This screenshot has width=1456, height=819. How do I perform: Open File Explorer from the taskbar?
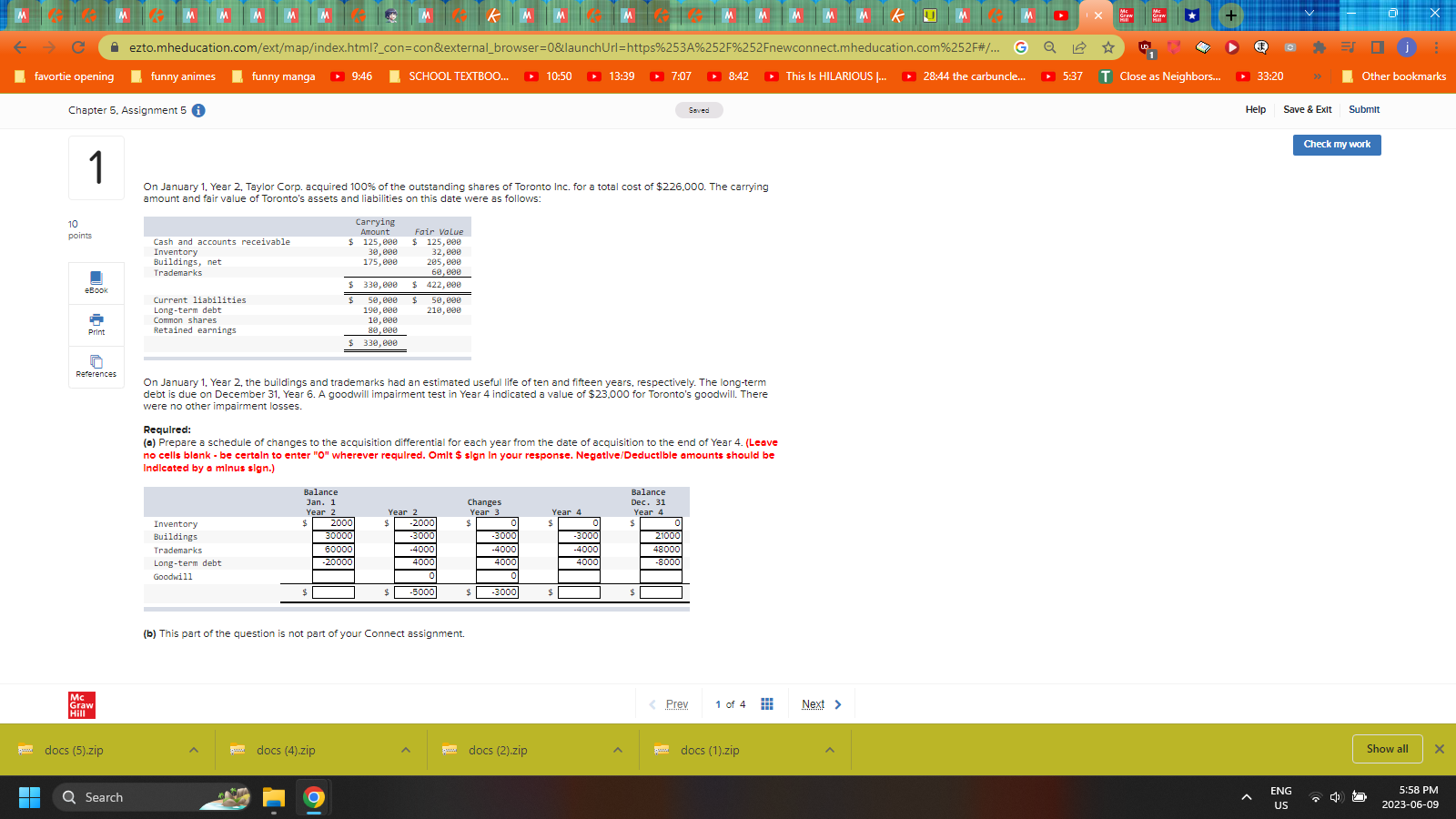(274, 797)
